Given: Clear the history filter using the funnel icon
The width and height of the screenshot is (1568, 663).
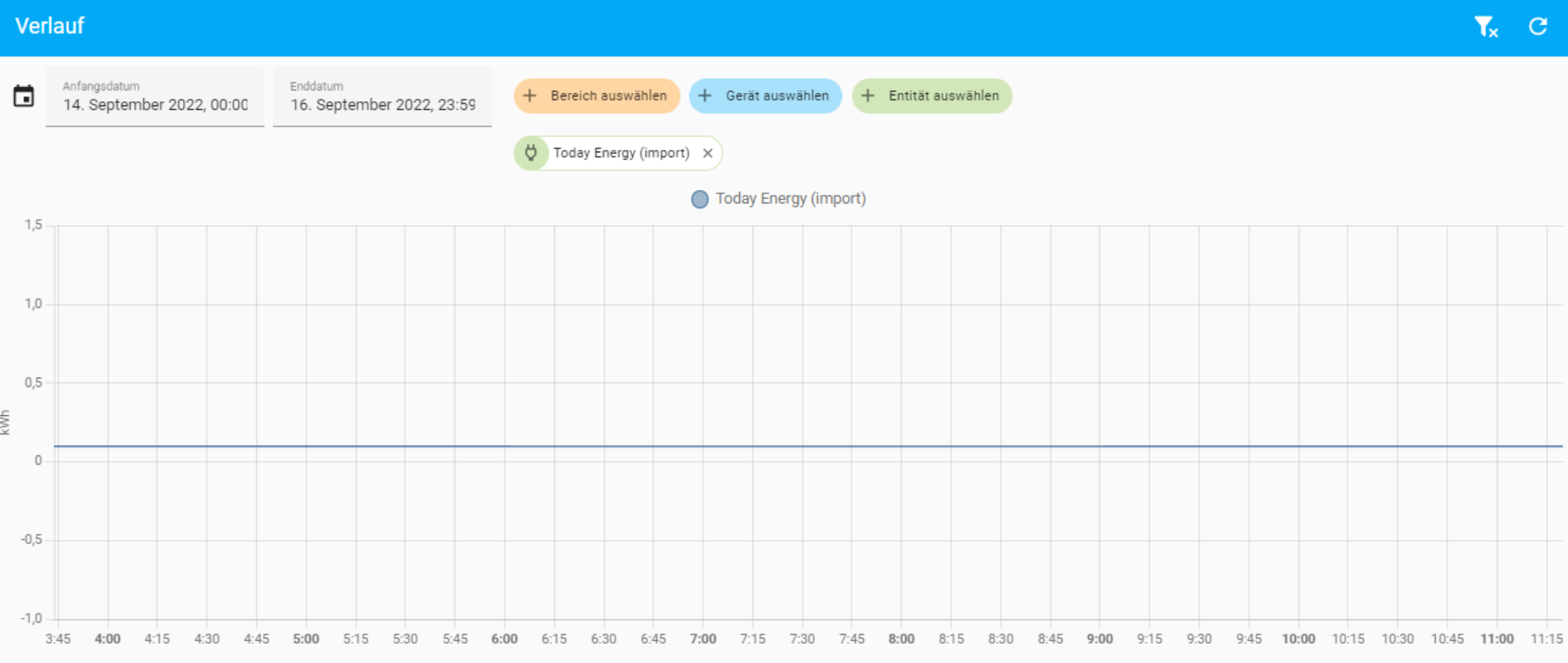Looking at the screenshot, I should 1486,27.
